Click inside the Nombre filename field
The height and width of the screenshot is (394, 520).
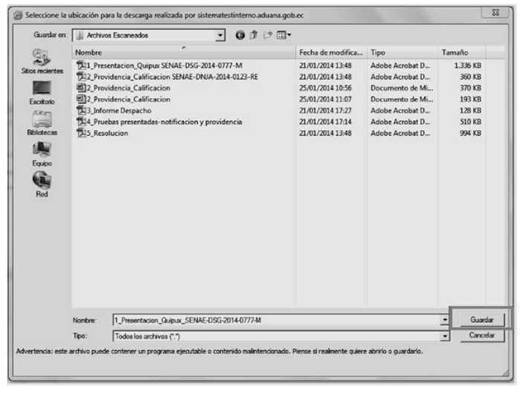[x=276, y=320]
